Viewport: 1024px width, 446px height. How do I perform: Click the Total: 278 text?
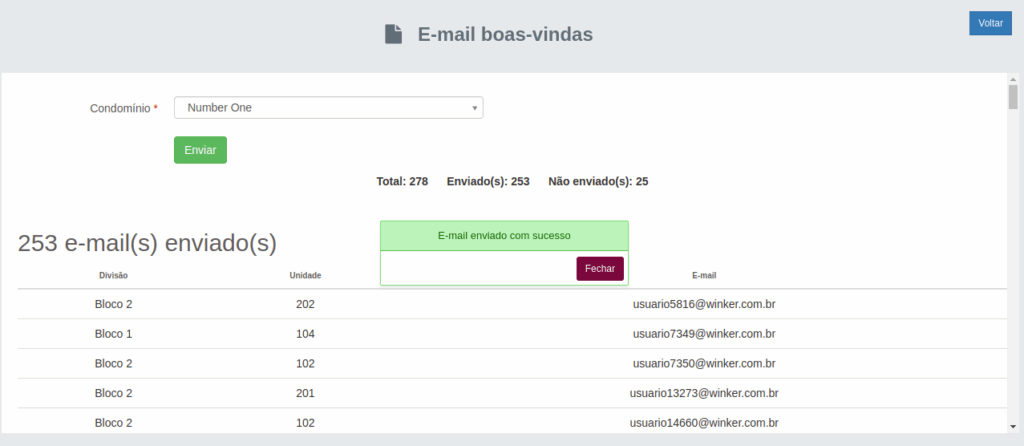click(402, 182)
